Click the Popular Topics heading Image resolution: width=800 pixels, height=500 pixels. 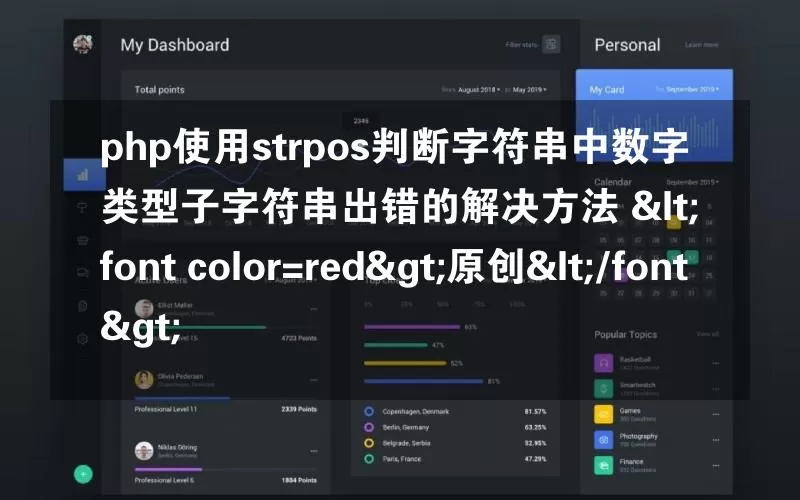(626, 335)
